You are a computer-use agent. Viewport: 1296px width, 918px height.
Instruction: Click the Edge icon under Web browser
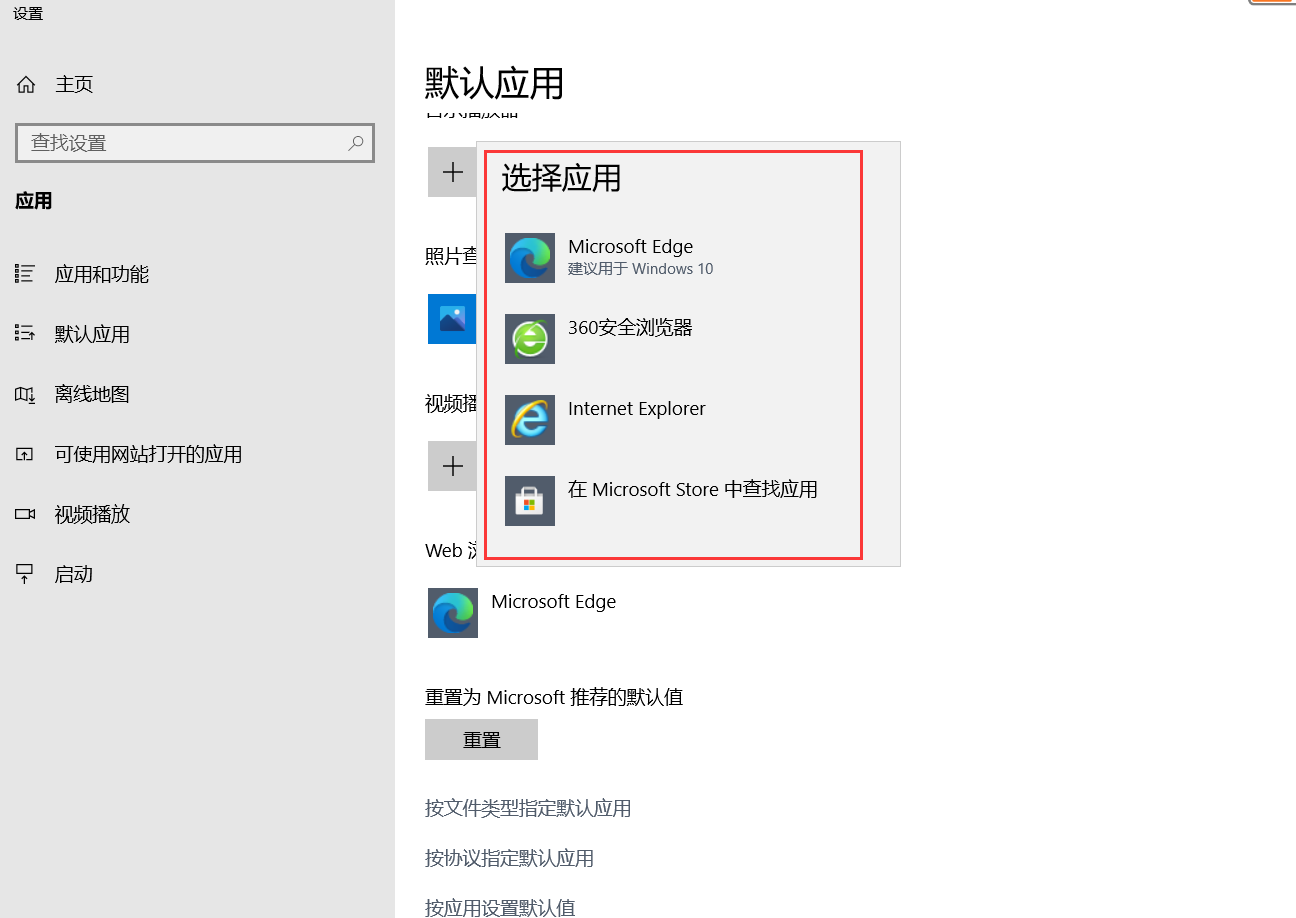point(453,613)
